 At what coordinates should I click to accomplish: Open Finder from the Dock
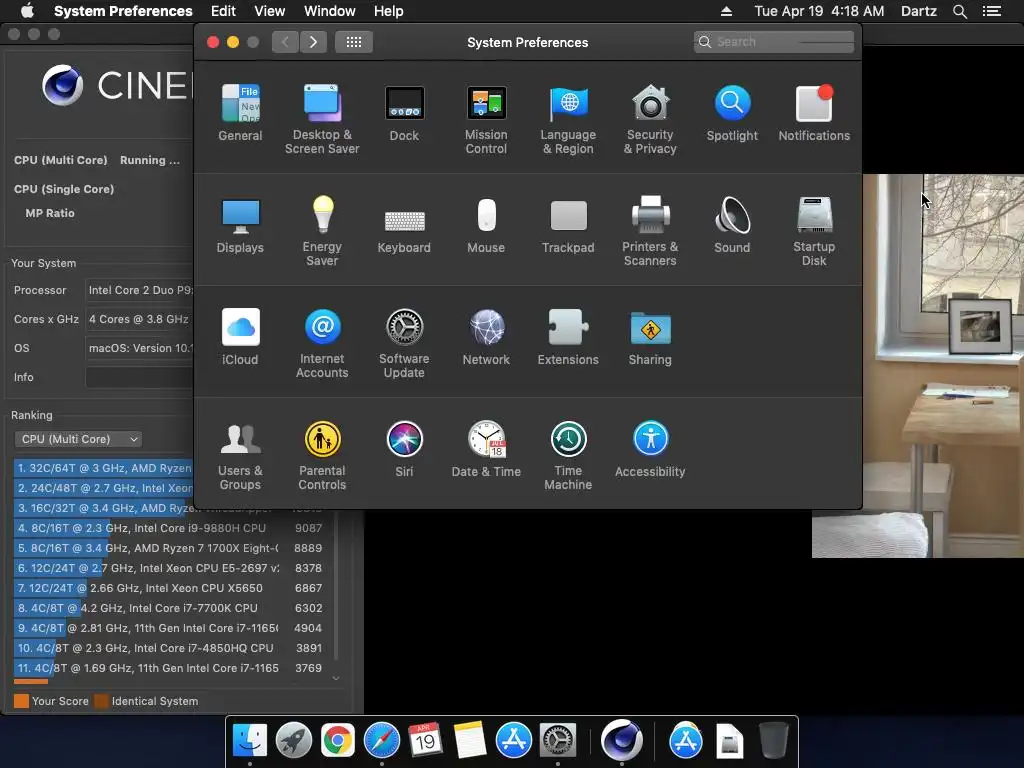tap(250, 741)
